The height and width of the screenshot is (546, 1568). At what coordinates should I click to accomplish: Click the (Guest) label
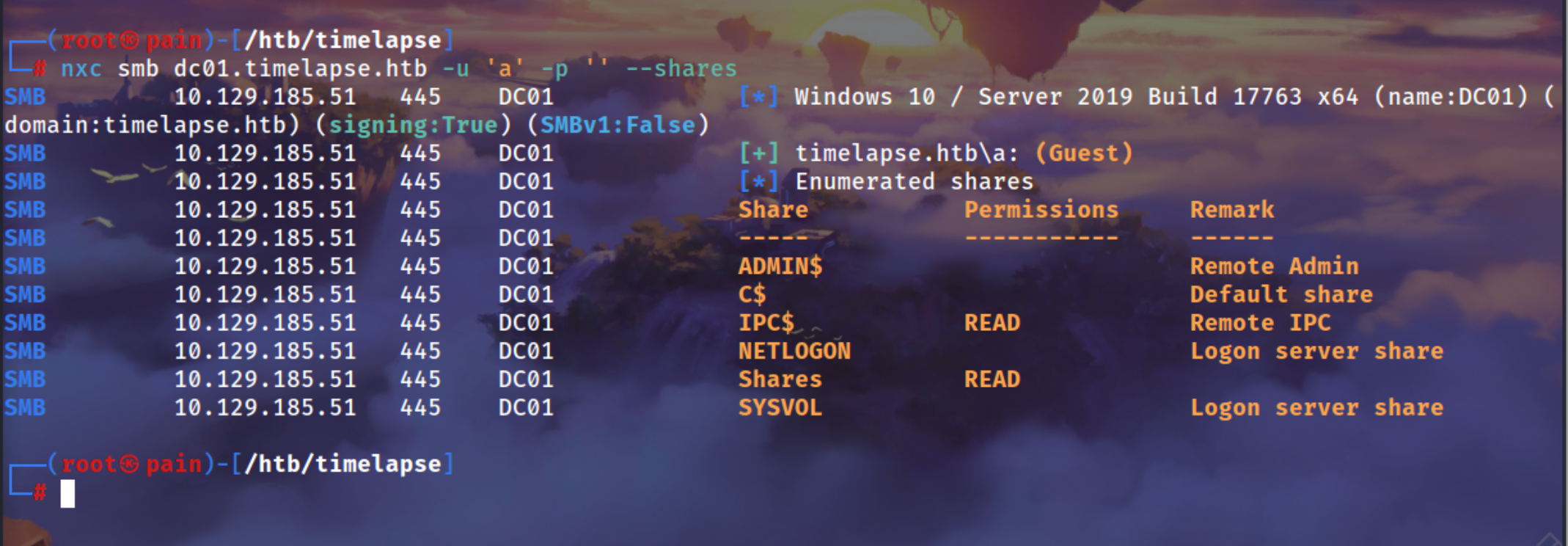[x=1084, y=153]
